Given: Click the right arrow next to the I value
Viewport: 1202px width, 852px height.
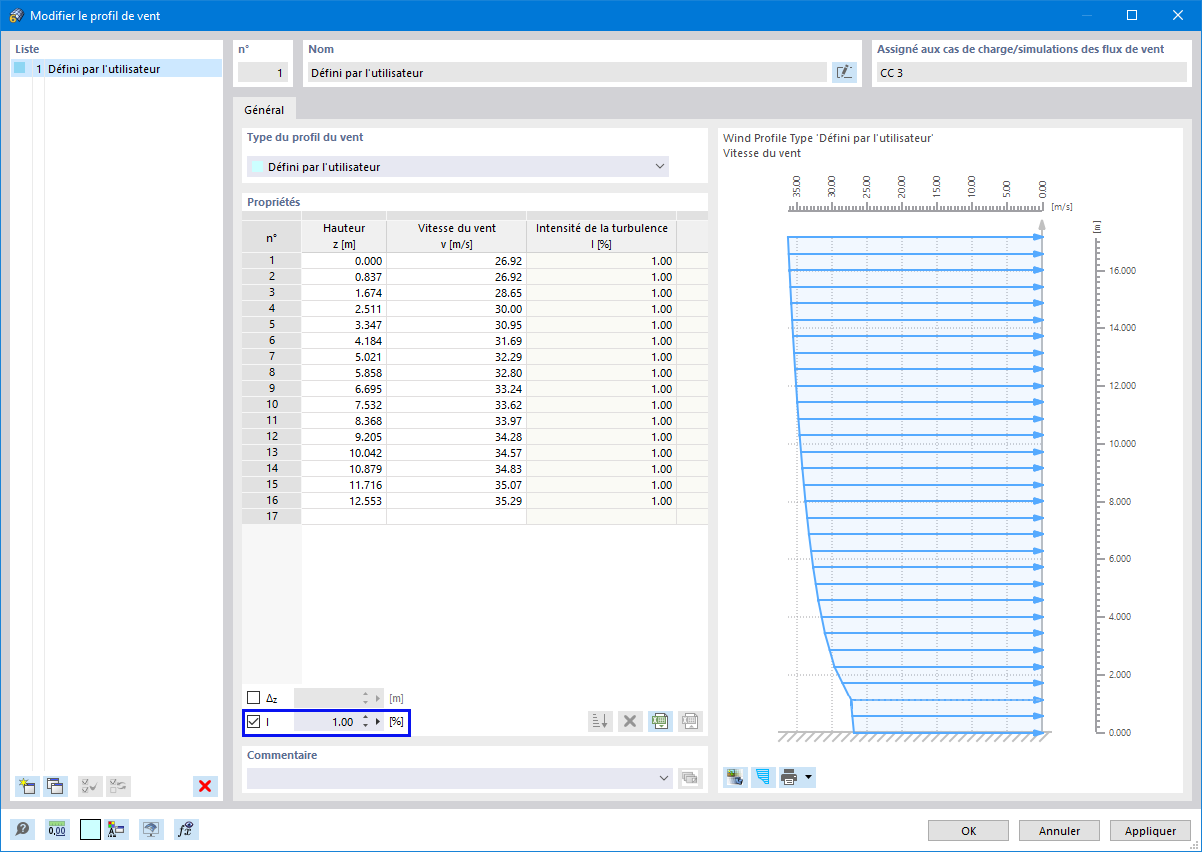Looking at the screenshot, I should 379,721.
